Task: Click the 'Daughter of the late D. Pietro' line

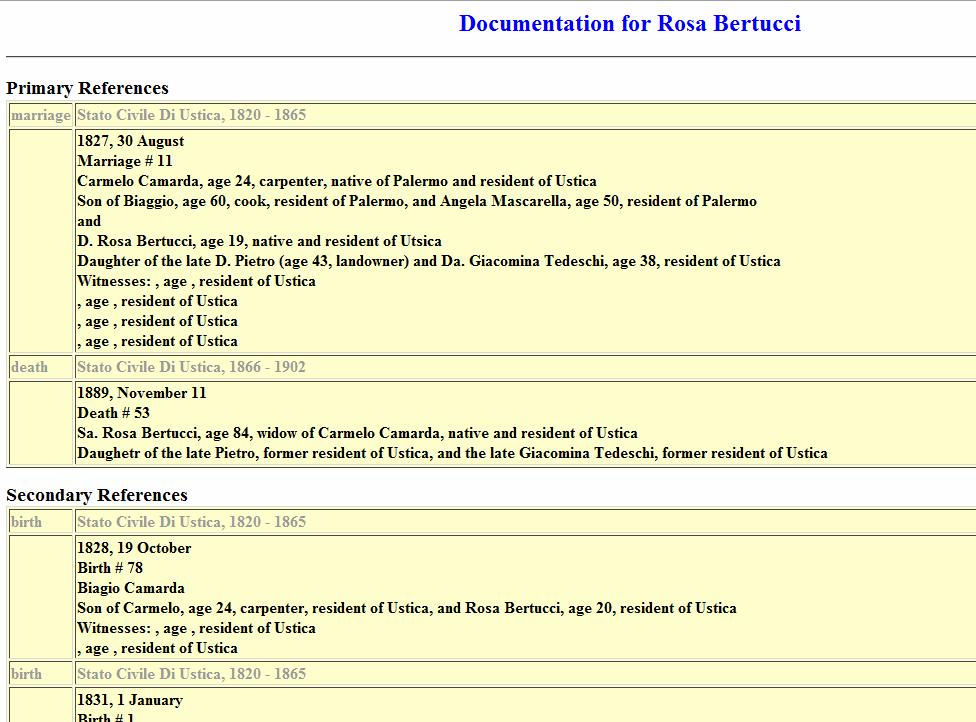Action: click(x=429, y=261)
